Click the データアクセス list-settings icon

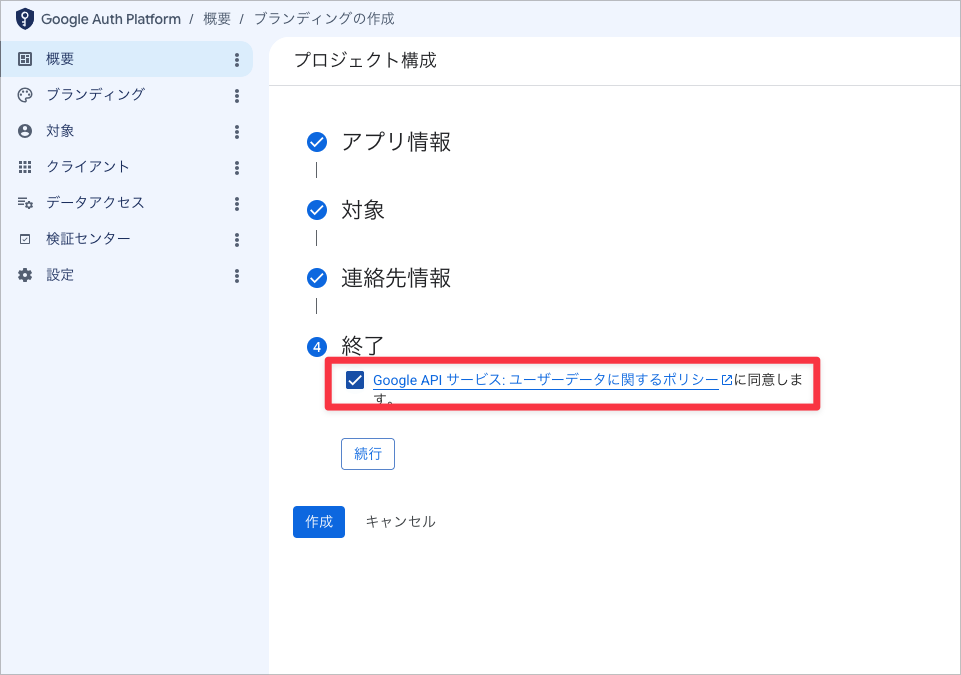coord(25,203)
